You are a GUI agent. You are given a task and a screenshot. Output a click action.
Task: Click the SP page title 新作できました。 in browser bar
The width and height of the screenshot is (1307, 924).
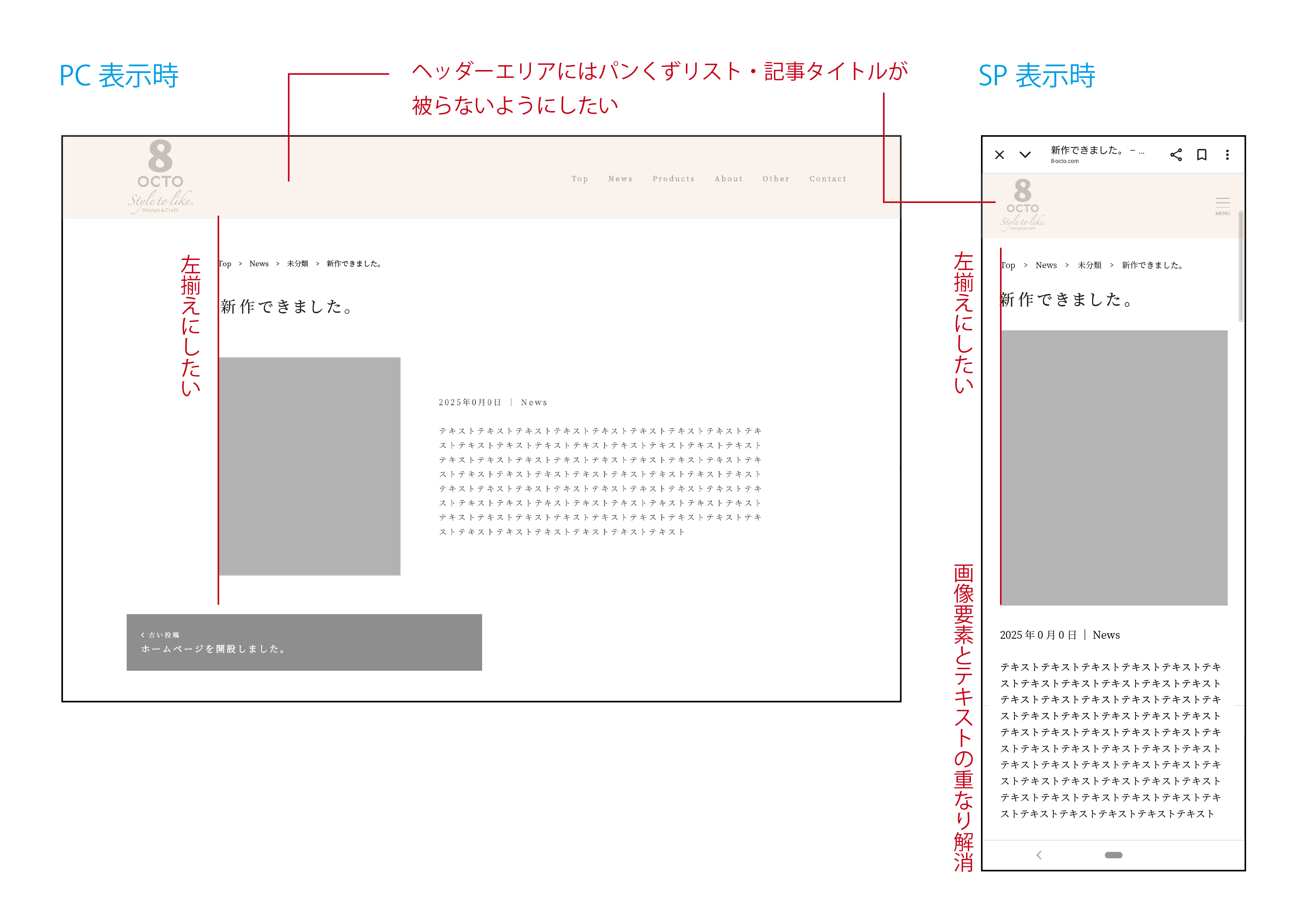[1097, 150]
